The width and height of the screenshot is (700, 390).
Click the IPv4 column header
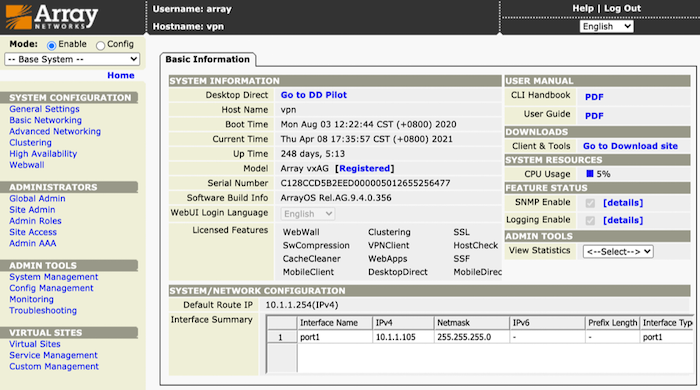pos(403,323)
